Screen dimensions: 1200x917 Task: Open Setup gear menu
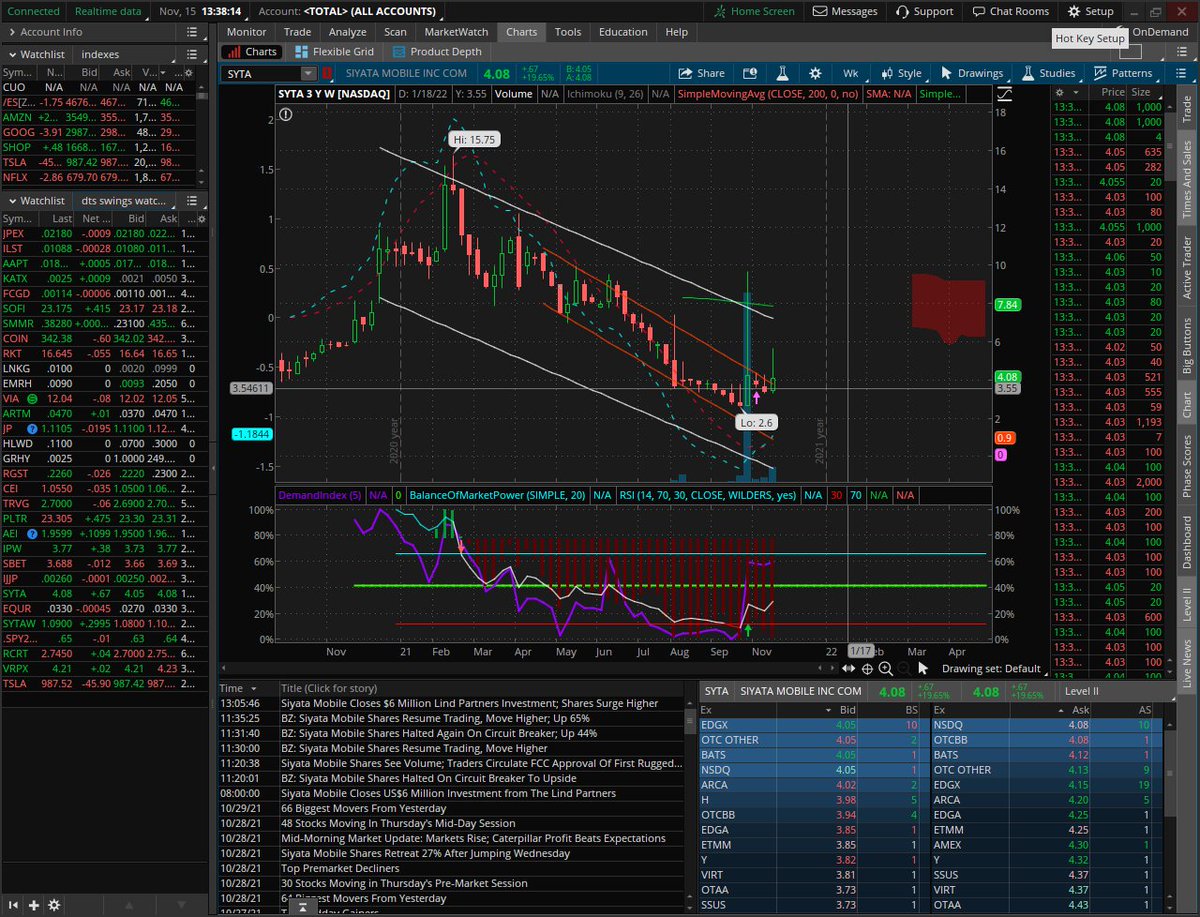coord(1090,11)
